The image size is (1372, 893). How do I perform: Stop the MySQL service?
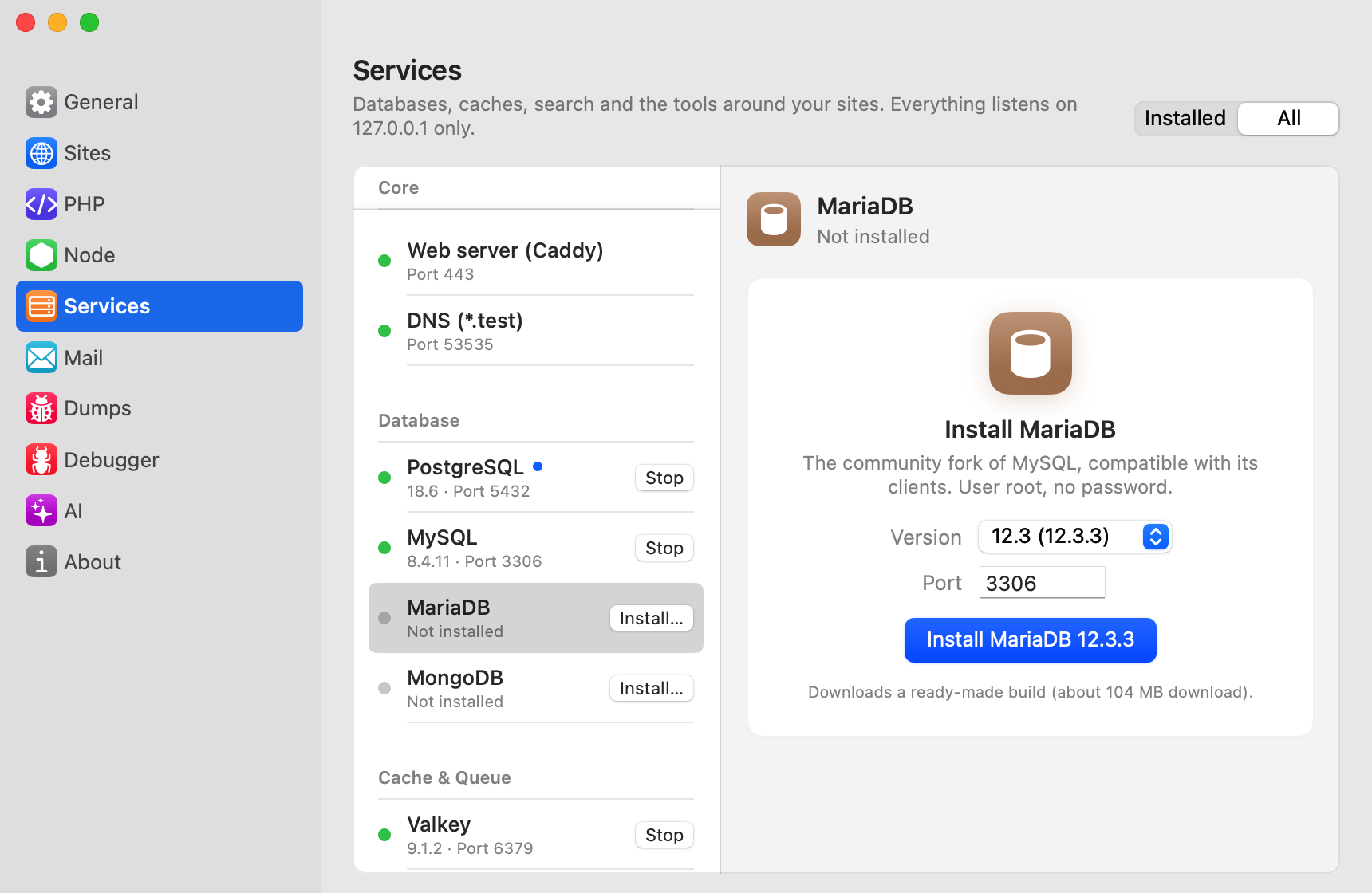(664, 548)
